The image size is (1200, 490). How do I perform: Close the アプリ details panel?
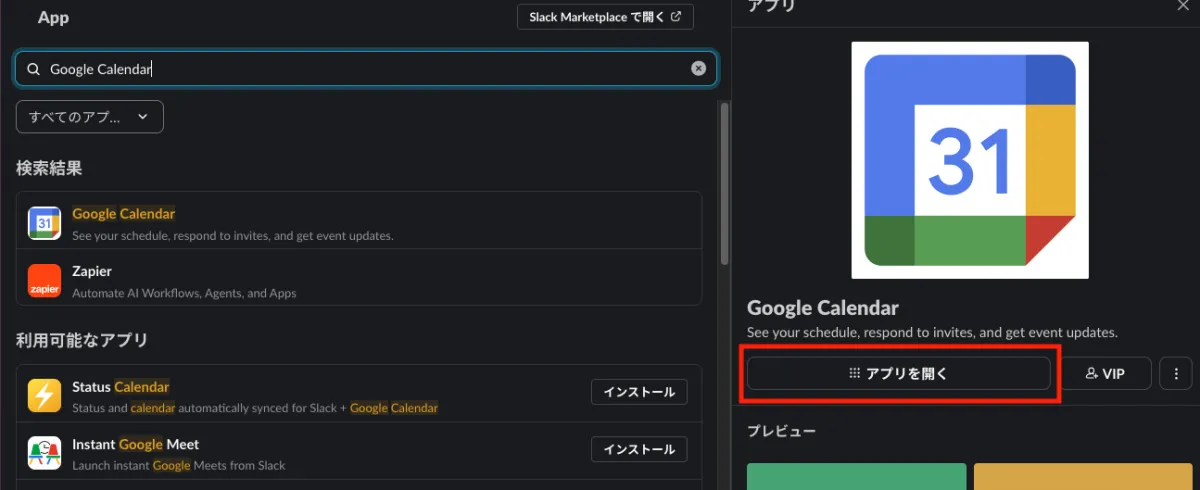(x=1183, y=6)
